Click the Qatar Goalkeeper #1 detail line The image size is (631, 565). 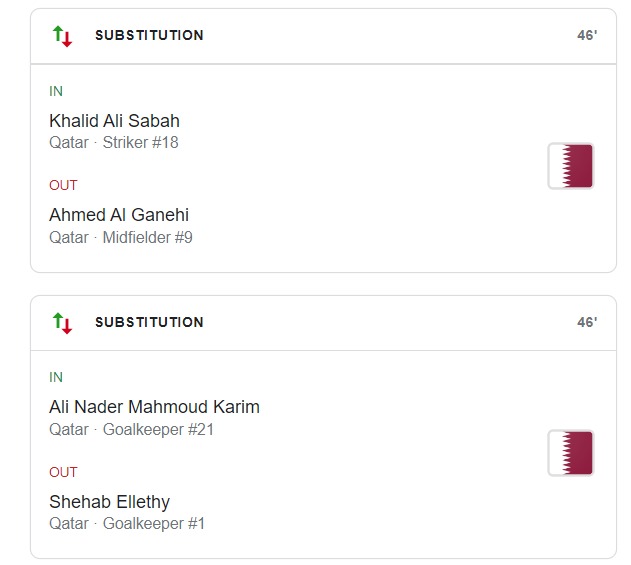127,524
